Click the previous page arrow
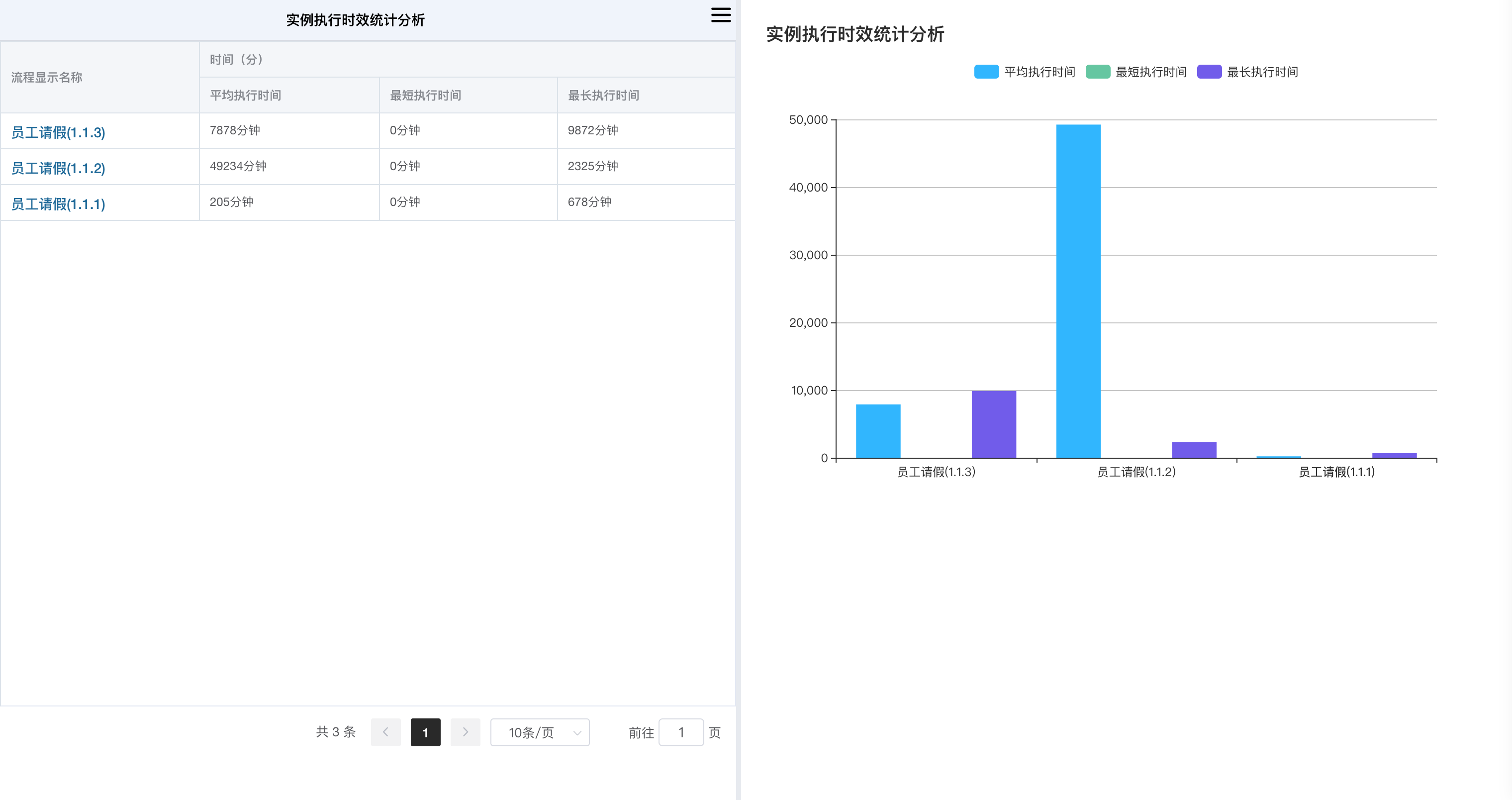The image size is (1512, 800). coord(385,732)
